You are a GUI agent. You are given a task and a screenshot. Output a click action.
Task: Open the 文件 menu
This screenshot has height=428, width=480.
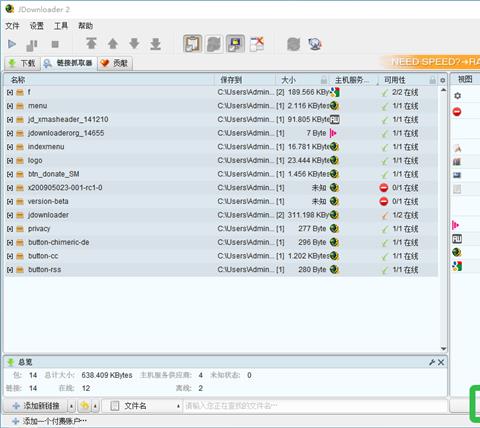pos(12,26)
